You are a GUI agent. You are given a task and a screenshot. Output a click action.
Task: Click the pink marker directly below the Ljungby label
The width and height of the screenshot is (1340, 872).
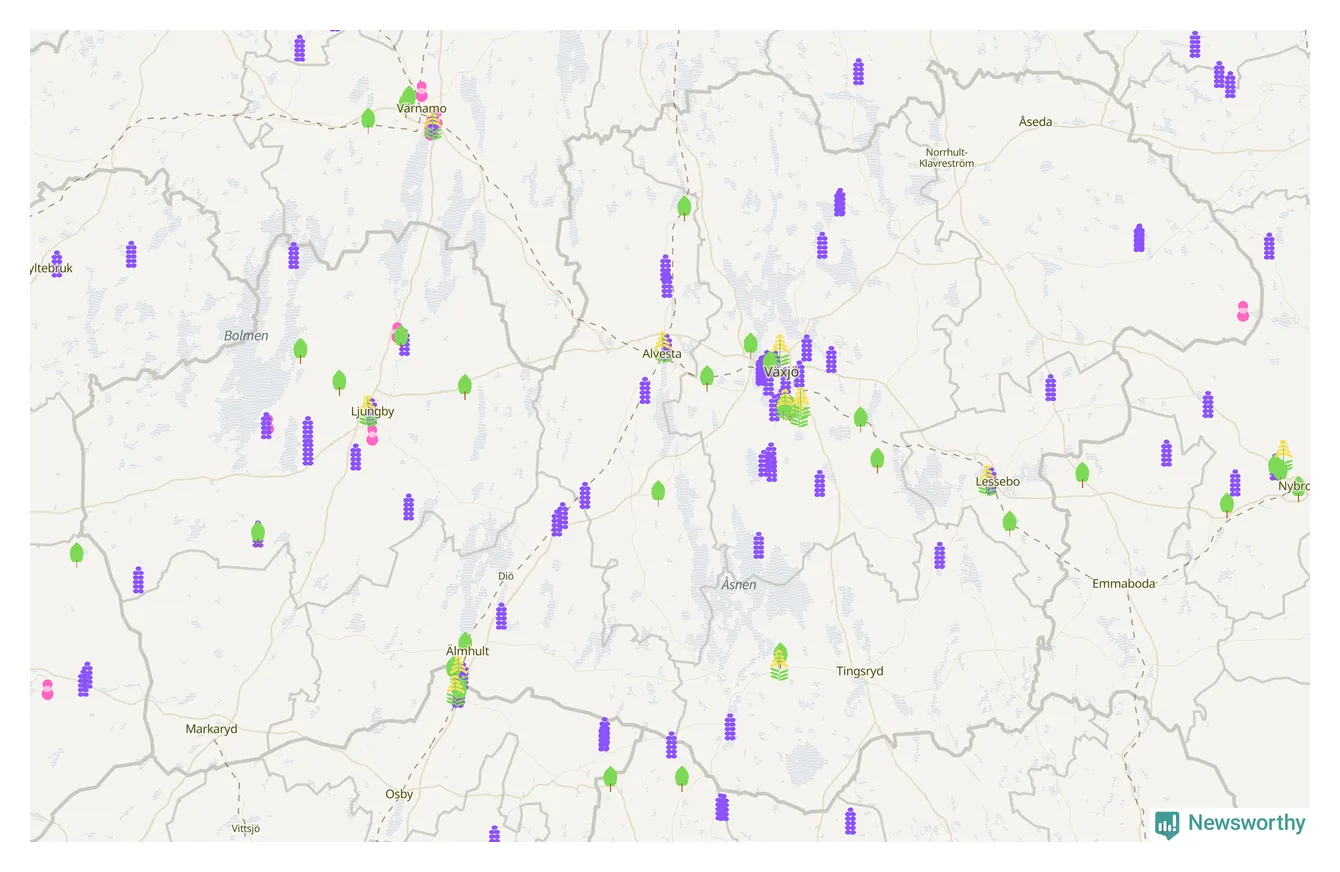372,434
